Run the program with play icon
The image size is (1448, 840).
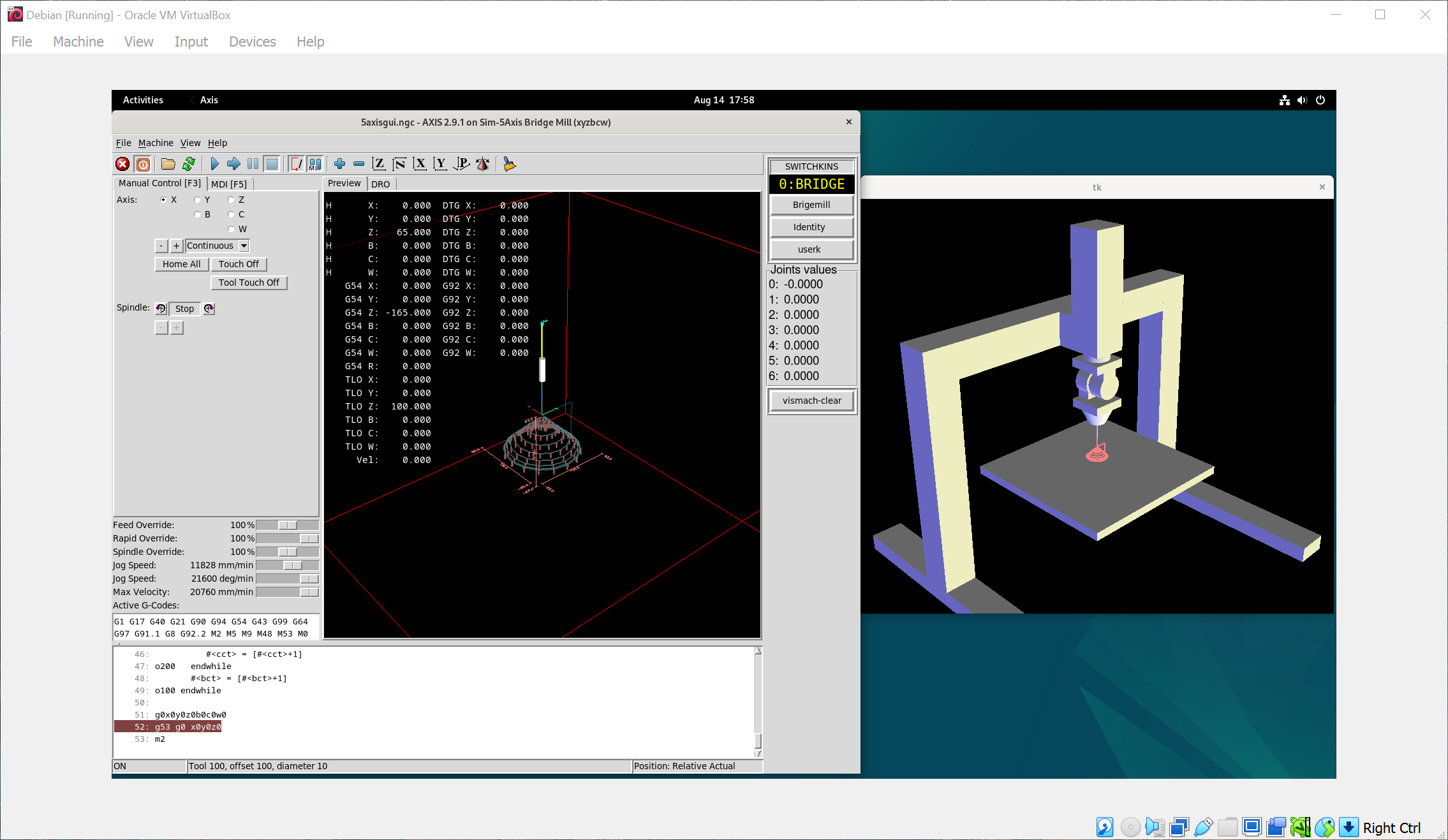[214, 165]
